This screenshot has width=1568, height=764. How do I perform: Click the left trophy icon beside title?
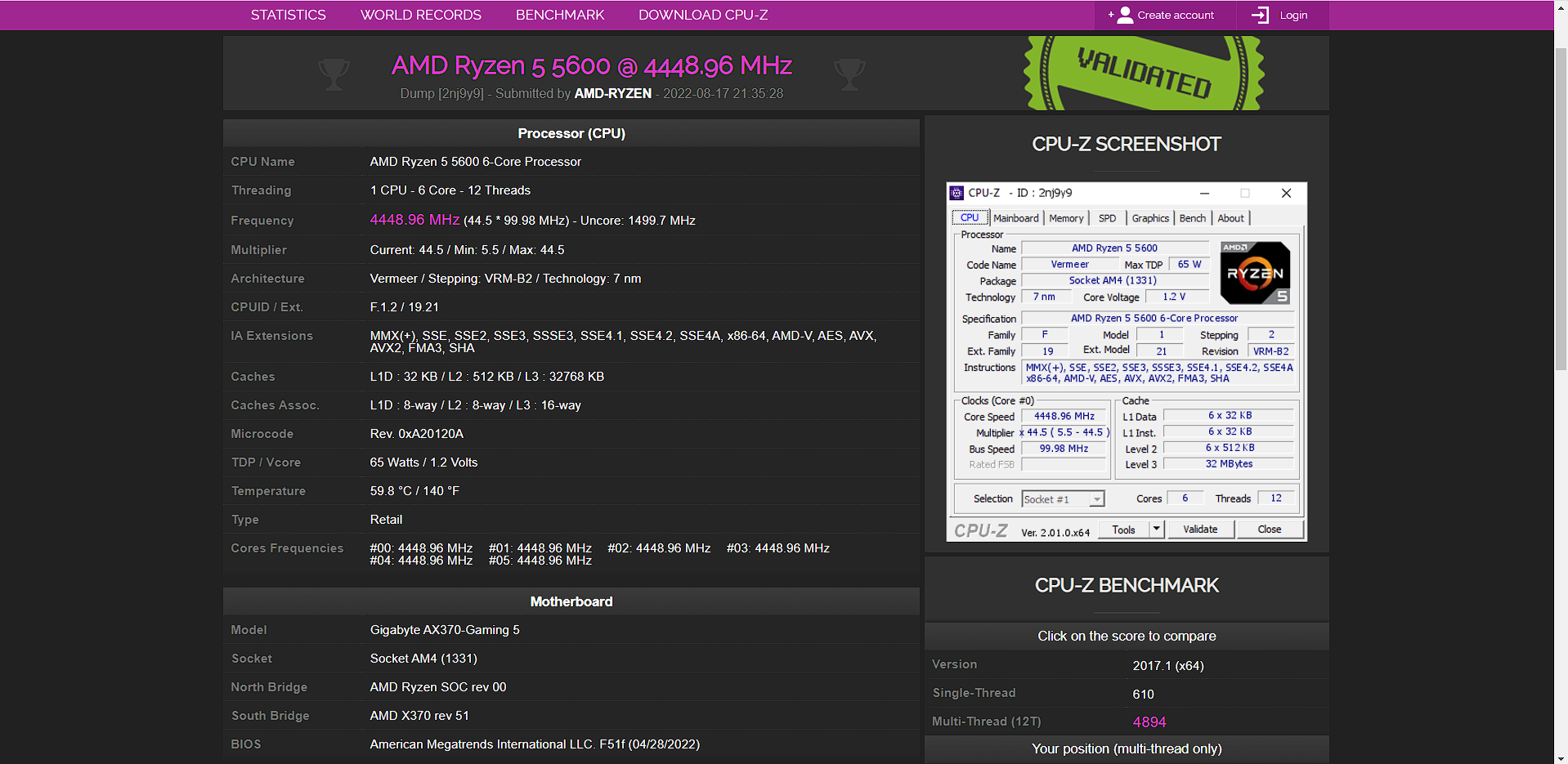(x=334, y=74)
